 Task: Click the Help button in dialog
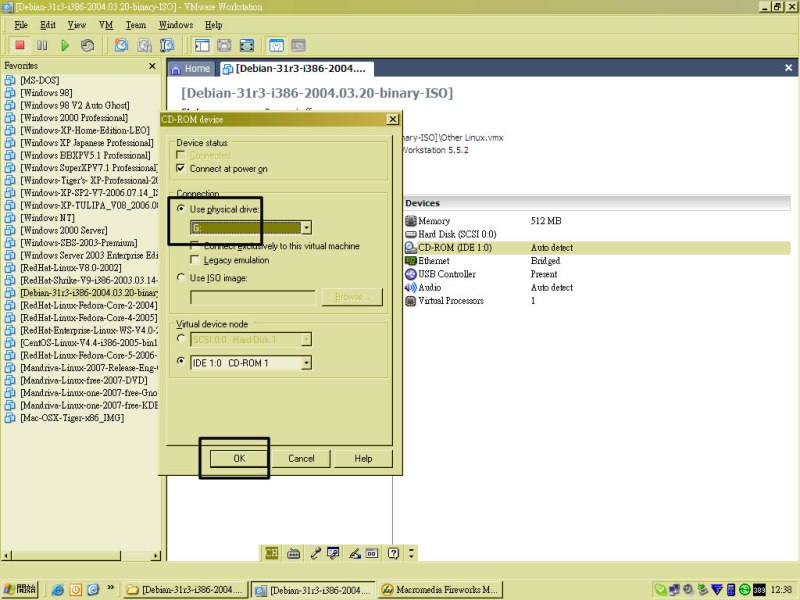point(363,458)
